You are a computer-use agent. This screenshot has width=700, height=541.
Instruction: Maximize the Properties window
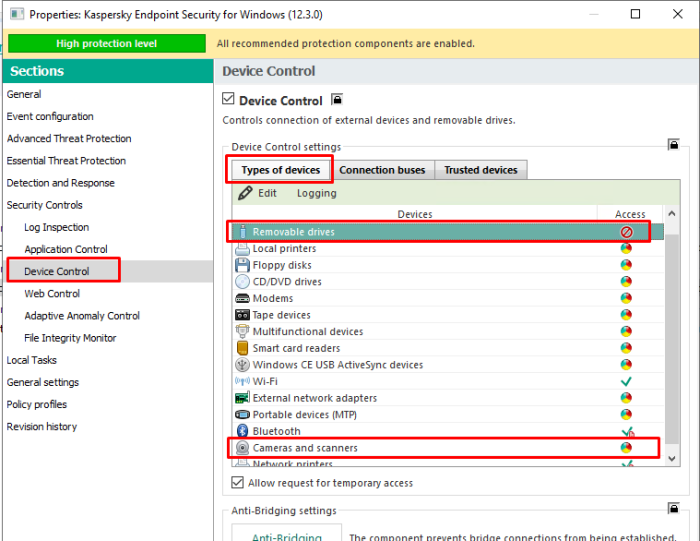coord(635,14)
